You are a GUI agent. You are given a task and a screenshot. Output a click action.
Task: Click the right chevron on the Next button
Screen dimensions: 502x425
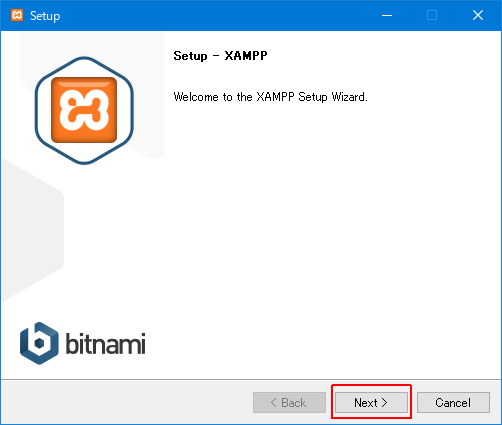point(384,403)
